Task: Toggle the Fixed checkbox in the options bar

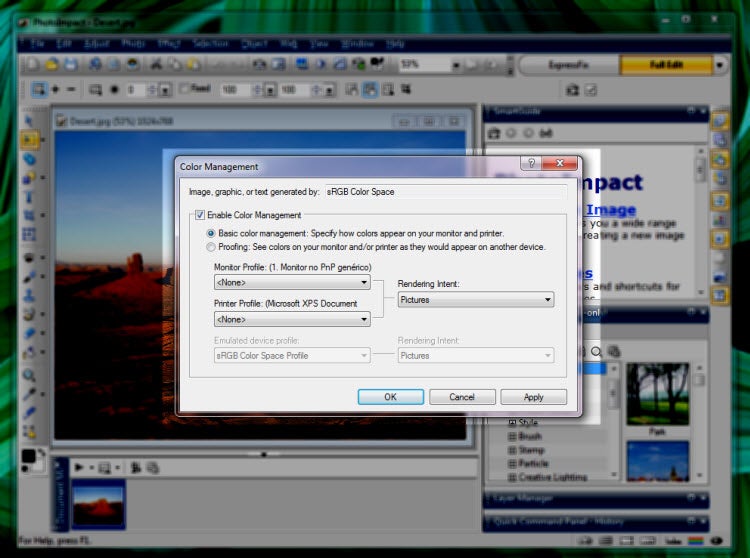Action: (184, 88)
